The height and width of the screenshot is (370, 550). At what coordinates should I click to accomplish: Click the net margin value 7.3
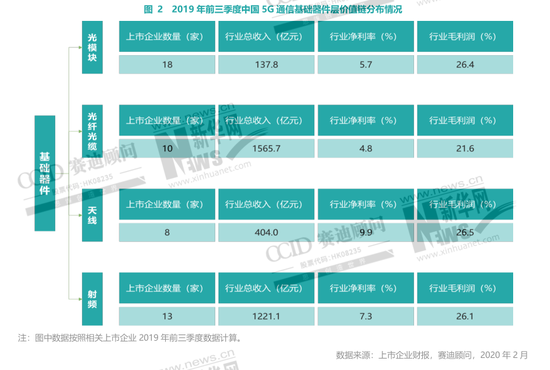(x=366, y=316)
